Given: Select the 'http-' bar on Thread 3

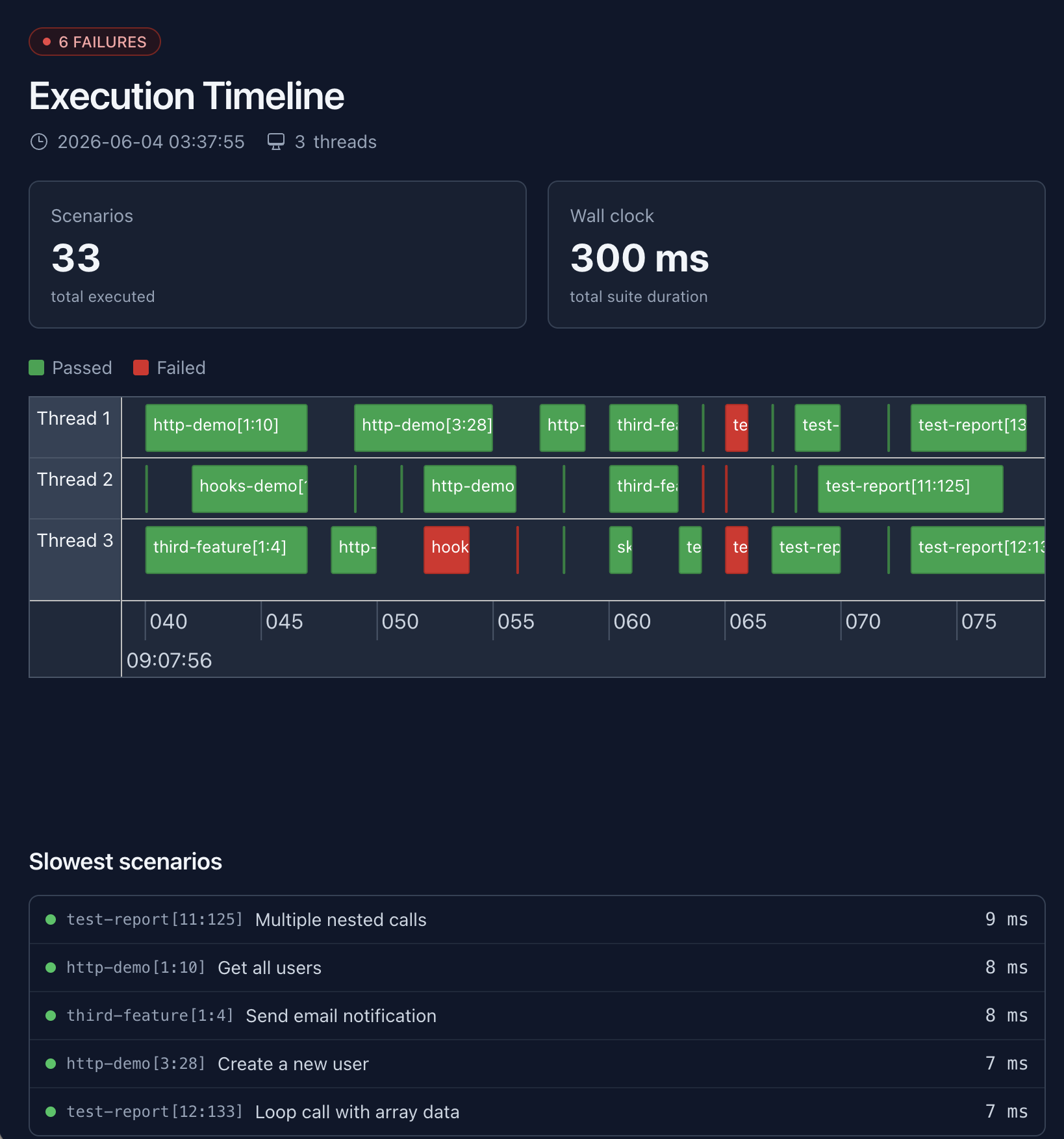Looking at the screenshot, I should click(354, 549).
